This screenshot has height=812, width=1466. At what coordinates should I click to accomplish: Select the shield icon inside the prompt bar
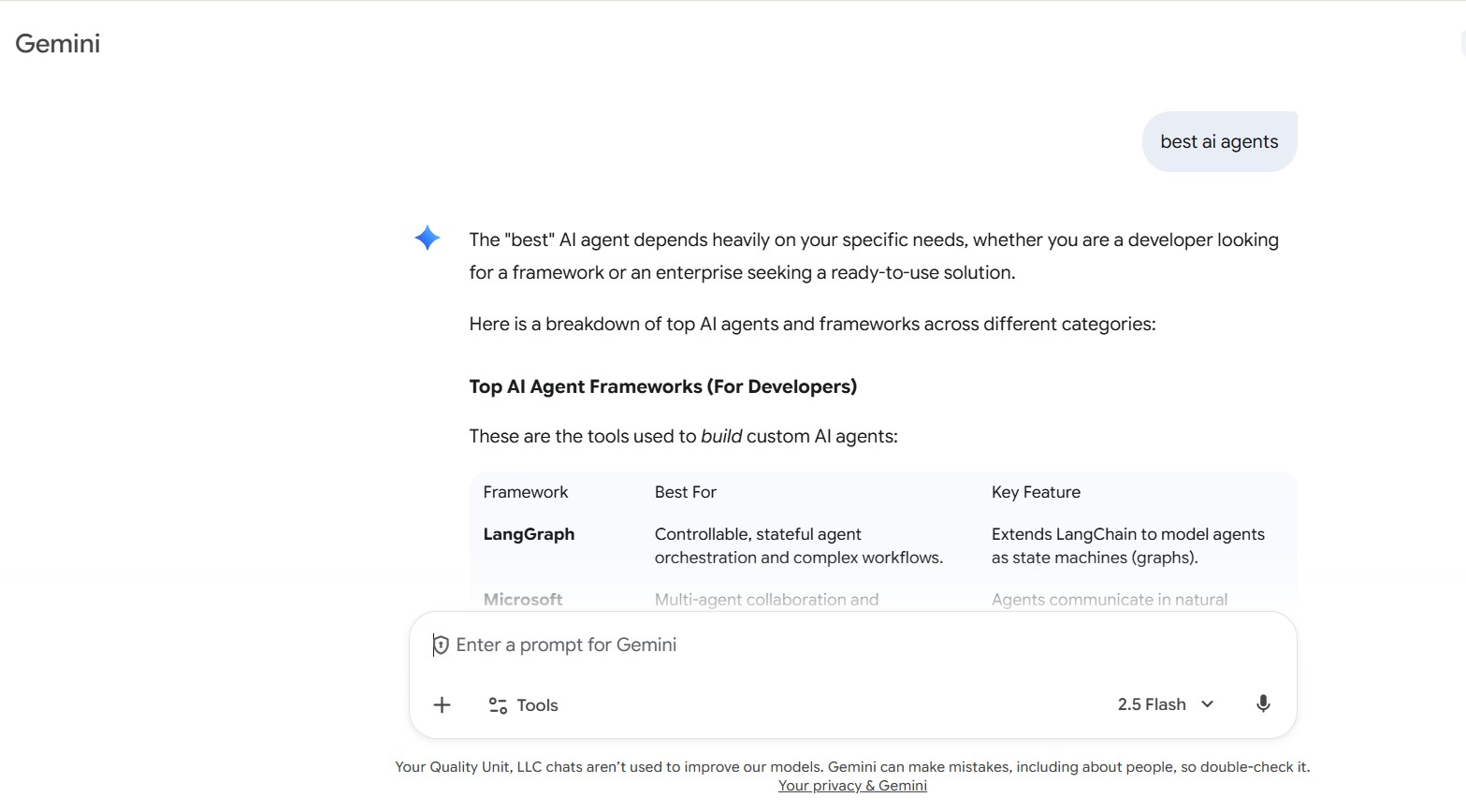439,644
